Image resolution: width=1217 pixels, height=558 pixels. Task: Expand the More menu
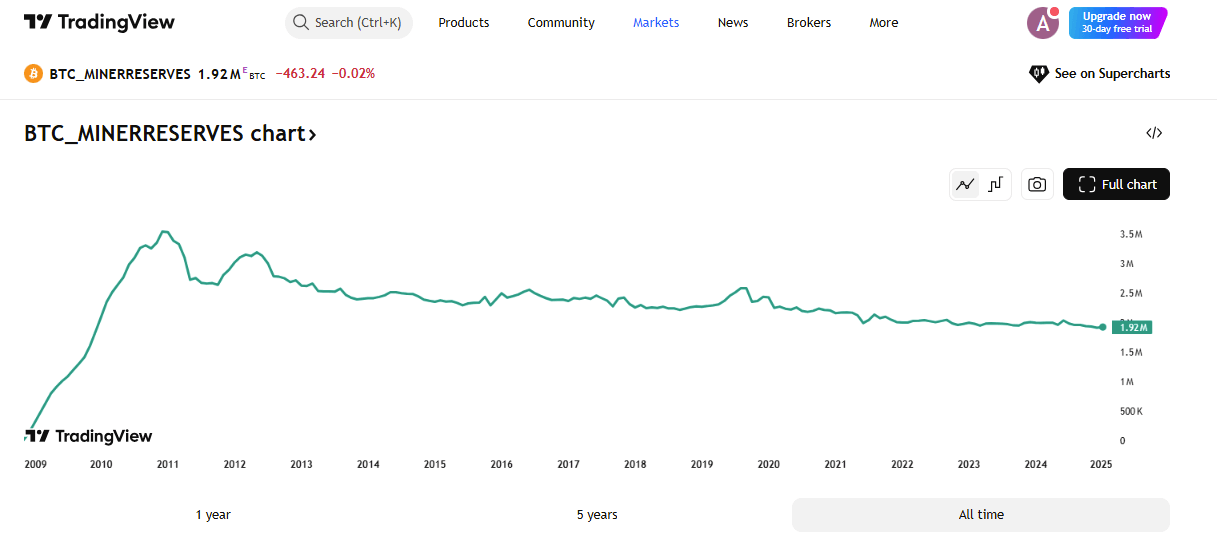click(x=883, y=22)
